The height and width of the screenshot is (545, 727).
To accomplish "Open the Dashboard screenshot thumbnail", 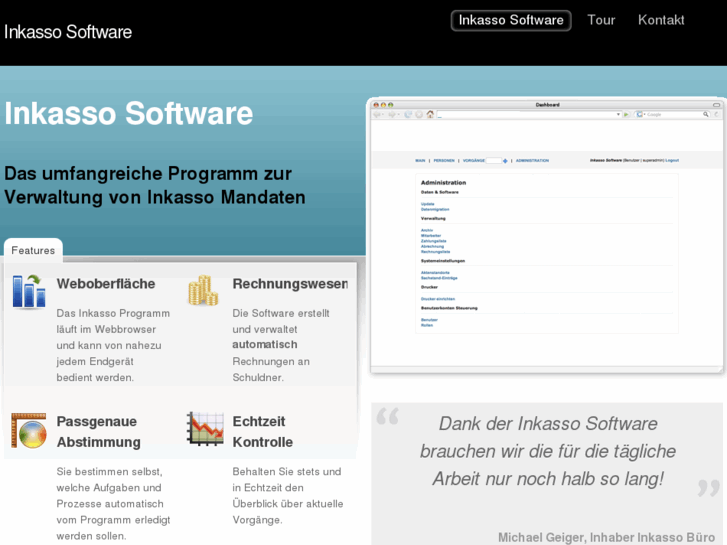I will (547, 235).
